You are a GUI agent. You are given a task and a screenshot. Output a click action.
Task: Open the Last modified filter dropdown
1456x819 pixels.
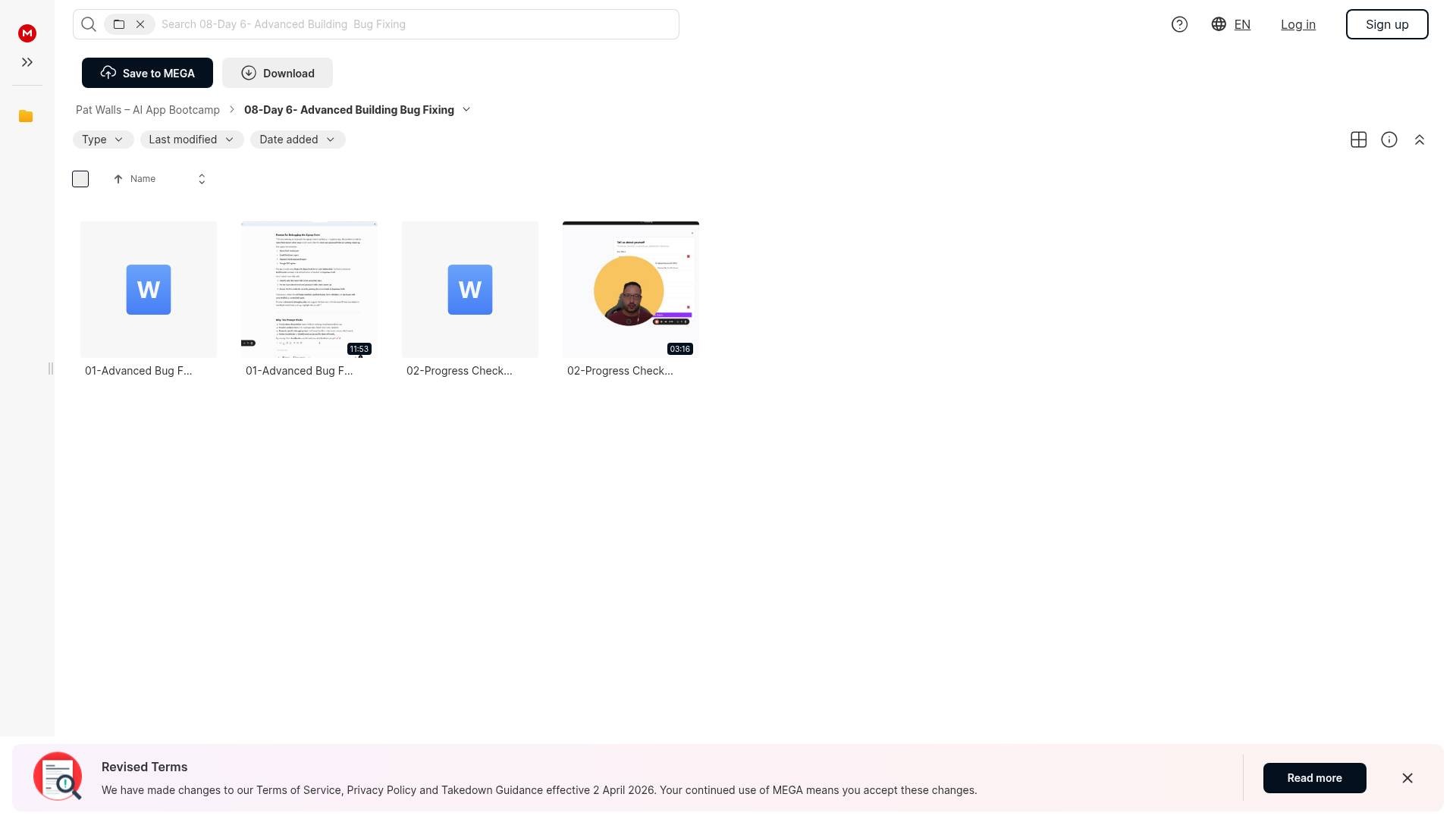[191, 140]
